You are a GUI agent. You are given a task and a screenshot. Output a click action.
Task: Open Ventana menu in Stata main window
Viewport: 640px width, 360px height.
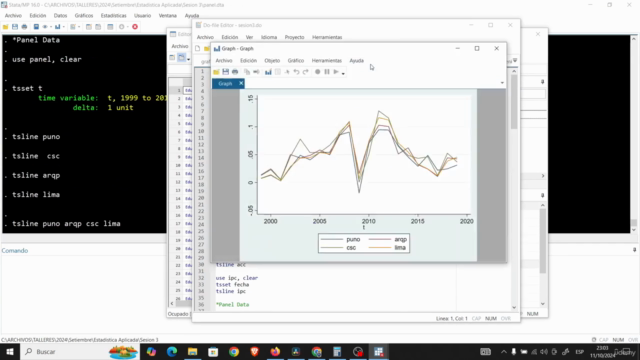pos(168,16)
